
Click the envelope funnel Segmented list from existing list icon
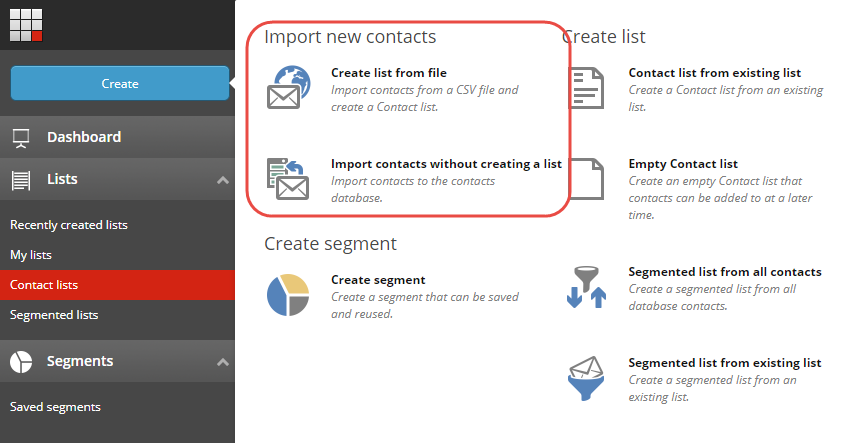click(x=586, y=378)
